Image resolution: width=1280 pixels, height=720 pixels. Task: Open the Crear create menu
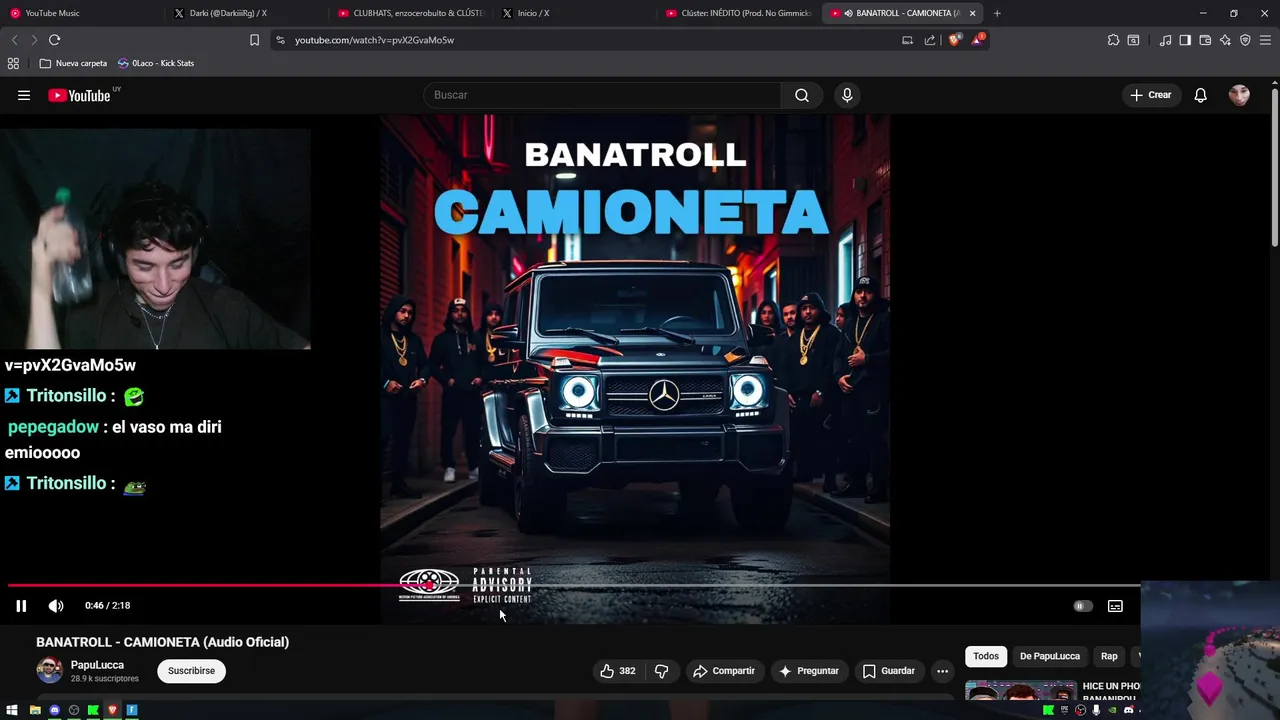coord(1150,95)
